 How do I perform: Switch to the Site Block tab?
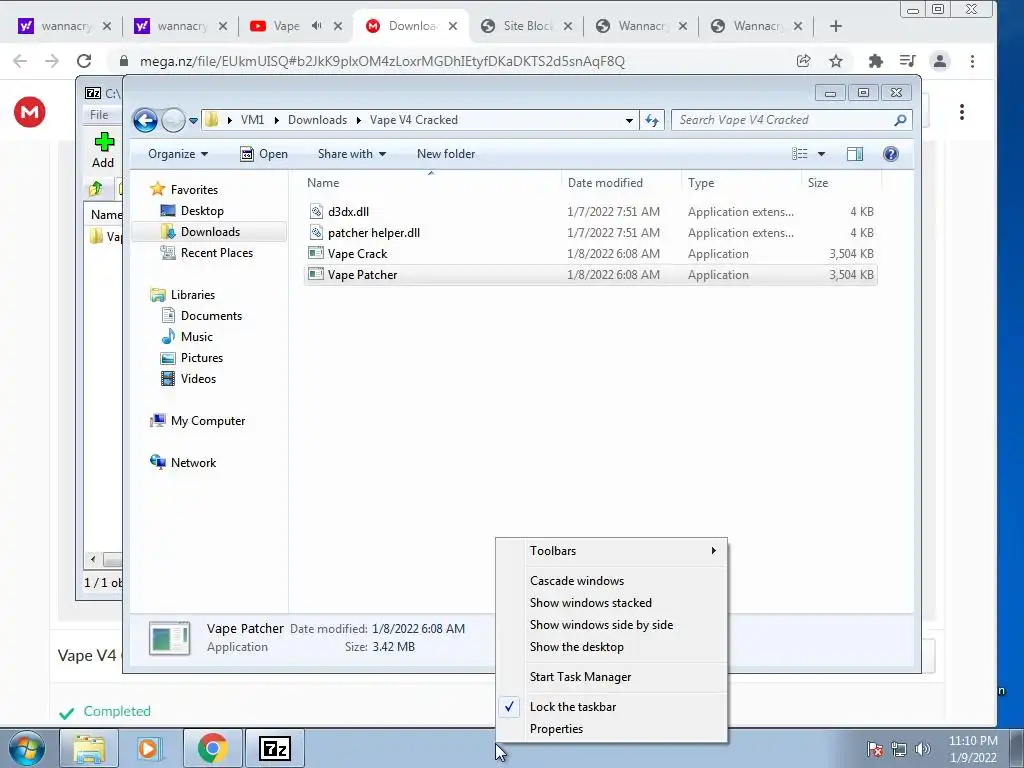(527, 26)
